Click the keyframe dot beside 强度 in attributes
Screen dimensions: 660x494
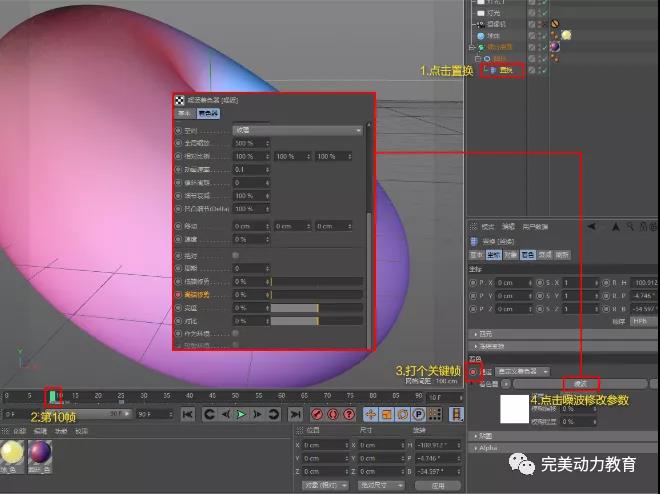coord(473,371)
